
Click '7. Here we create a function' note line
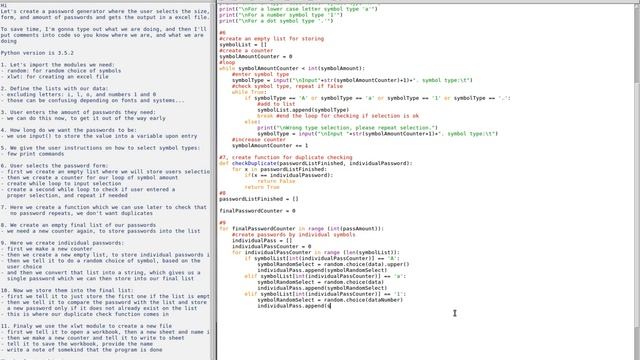click(x=104, y=207)
